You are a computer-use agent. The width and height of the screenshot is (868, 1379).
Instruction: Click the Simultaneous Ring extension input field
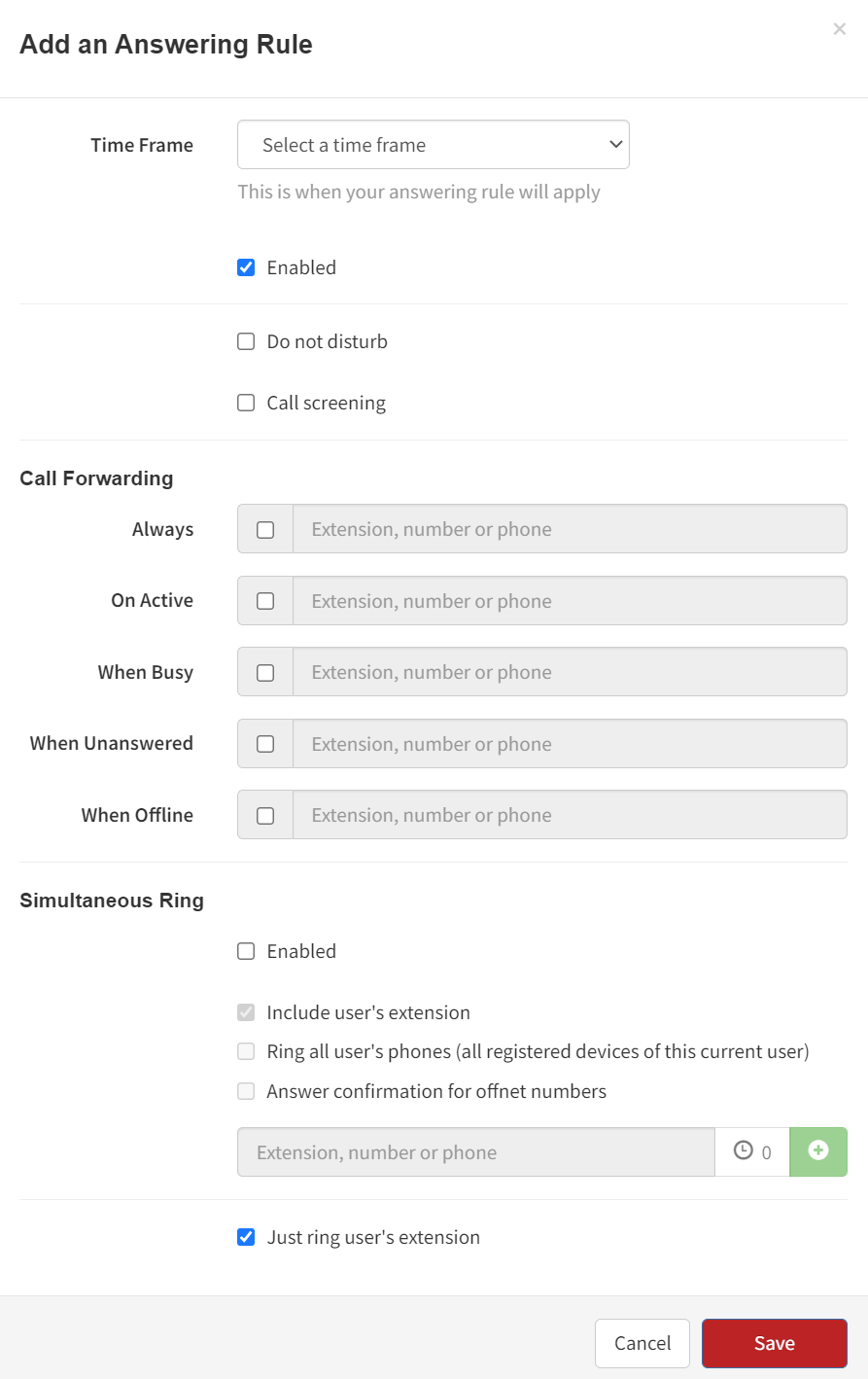pos(476,1152)
